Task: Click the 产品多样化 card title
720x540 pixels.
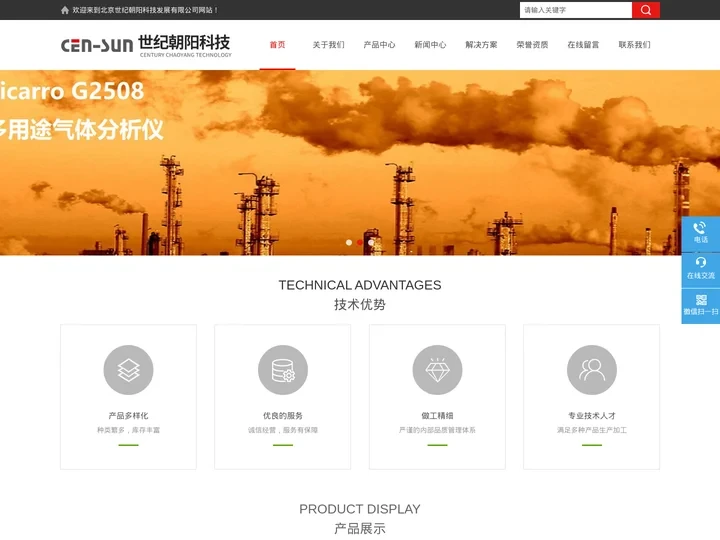Action: 129,416
